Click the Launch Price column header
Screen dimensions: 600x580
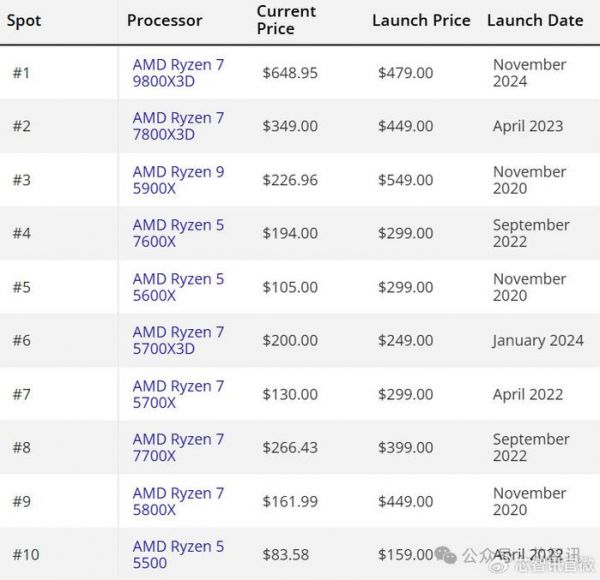pos(420,20)
